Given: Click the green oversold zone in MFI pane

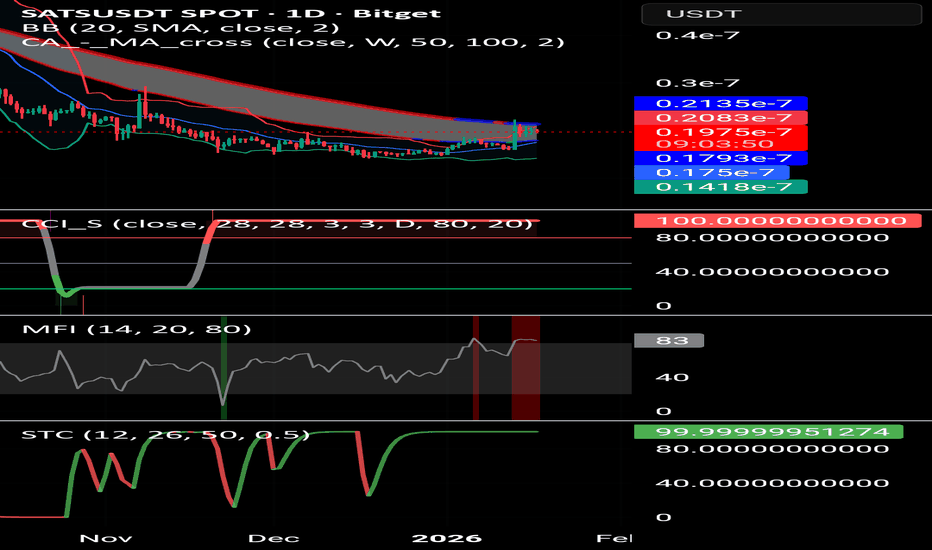Looking at the screenshot, I should pos(223,368).
